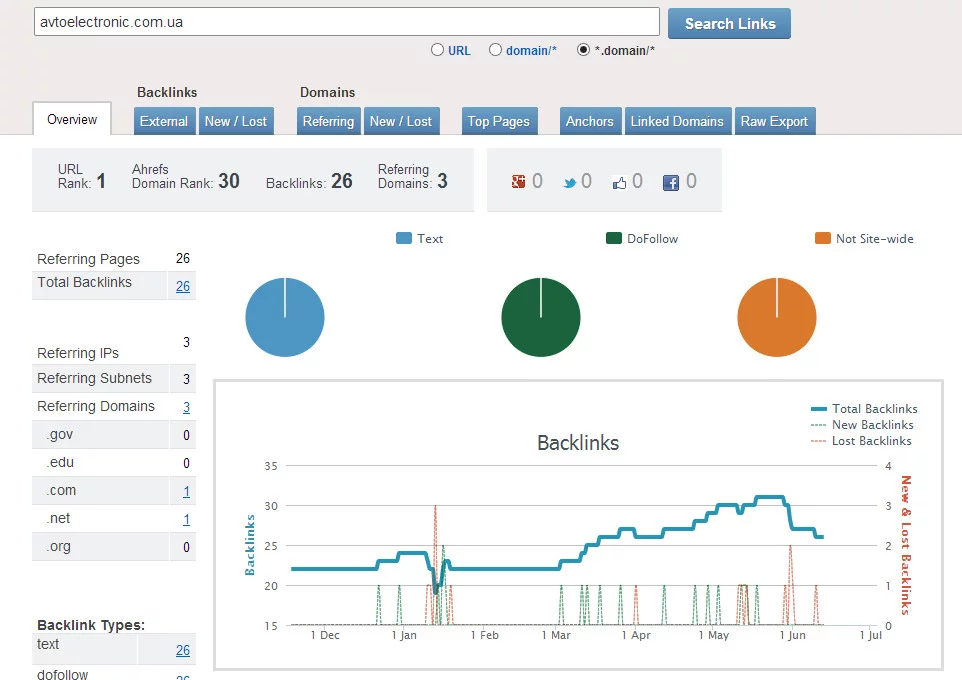Click the Facebook share icon
The width and height of the screenshot is (962, 680).
(x=671, y=182)
